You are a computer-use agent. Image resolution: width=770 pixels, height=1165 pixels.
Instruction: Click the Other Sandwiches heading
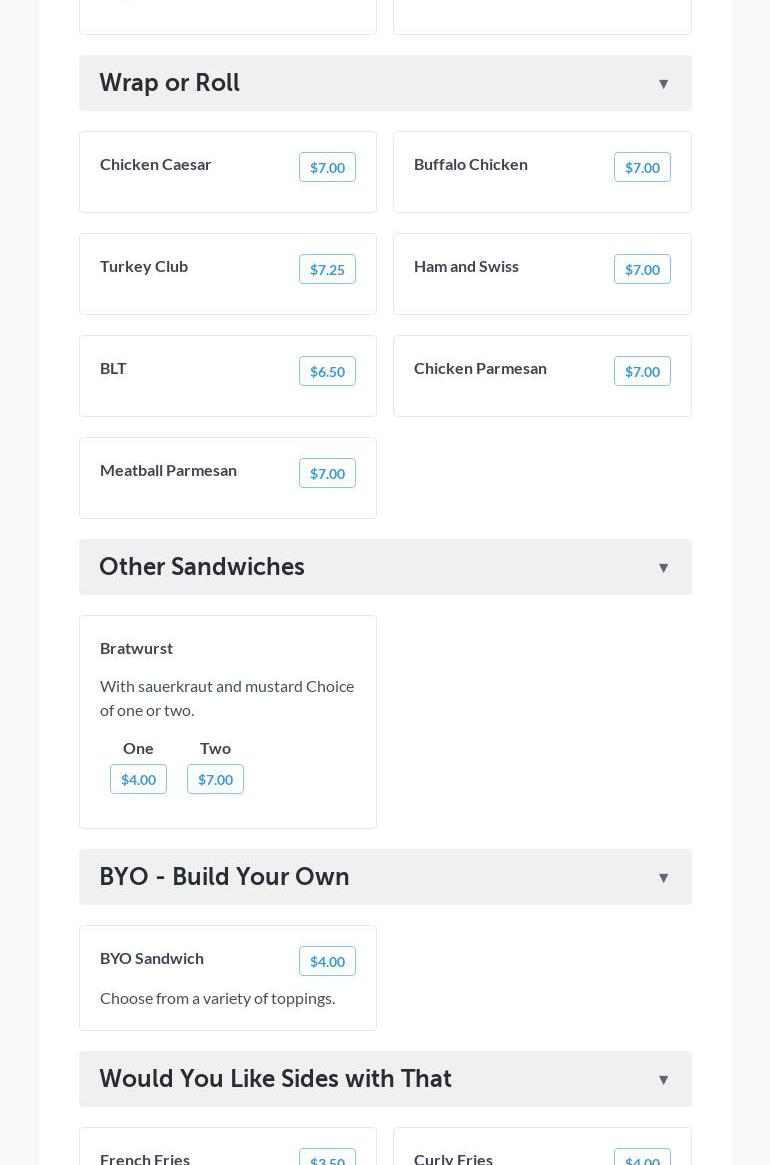pyautogui.click(x=202, y=567)
